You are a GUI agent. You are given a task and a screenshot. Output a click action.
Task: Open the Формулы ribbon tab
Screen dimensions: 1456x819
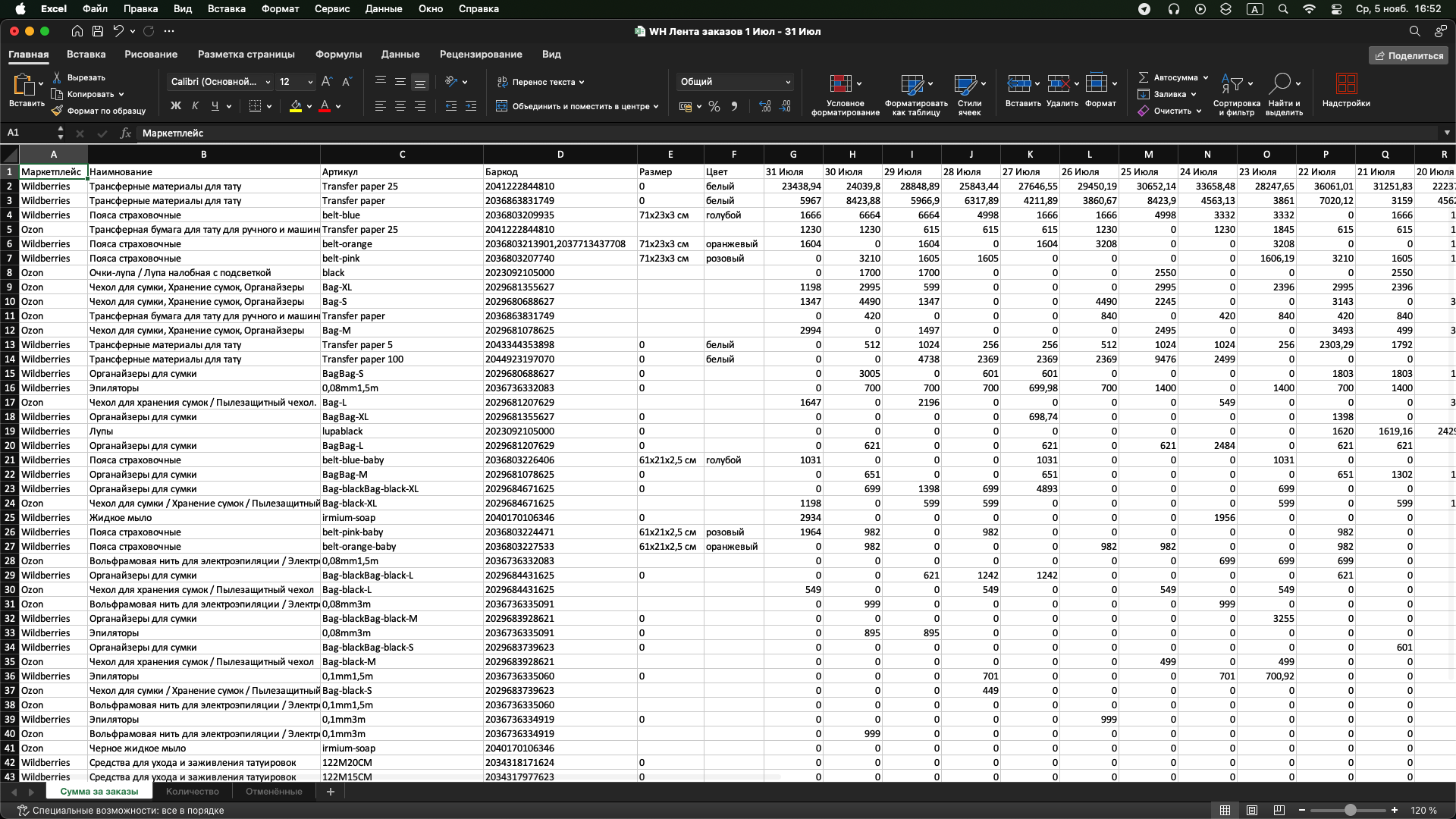click(x=338, y=55)
